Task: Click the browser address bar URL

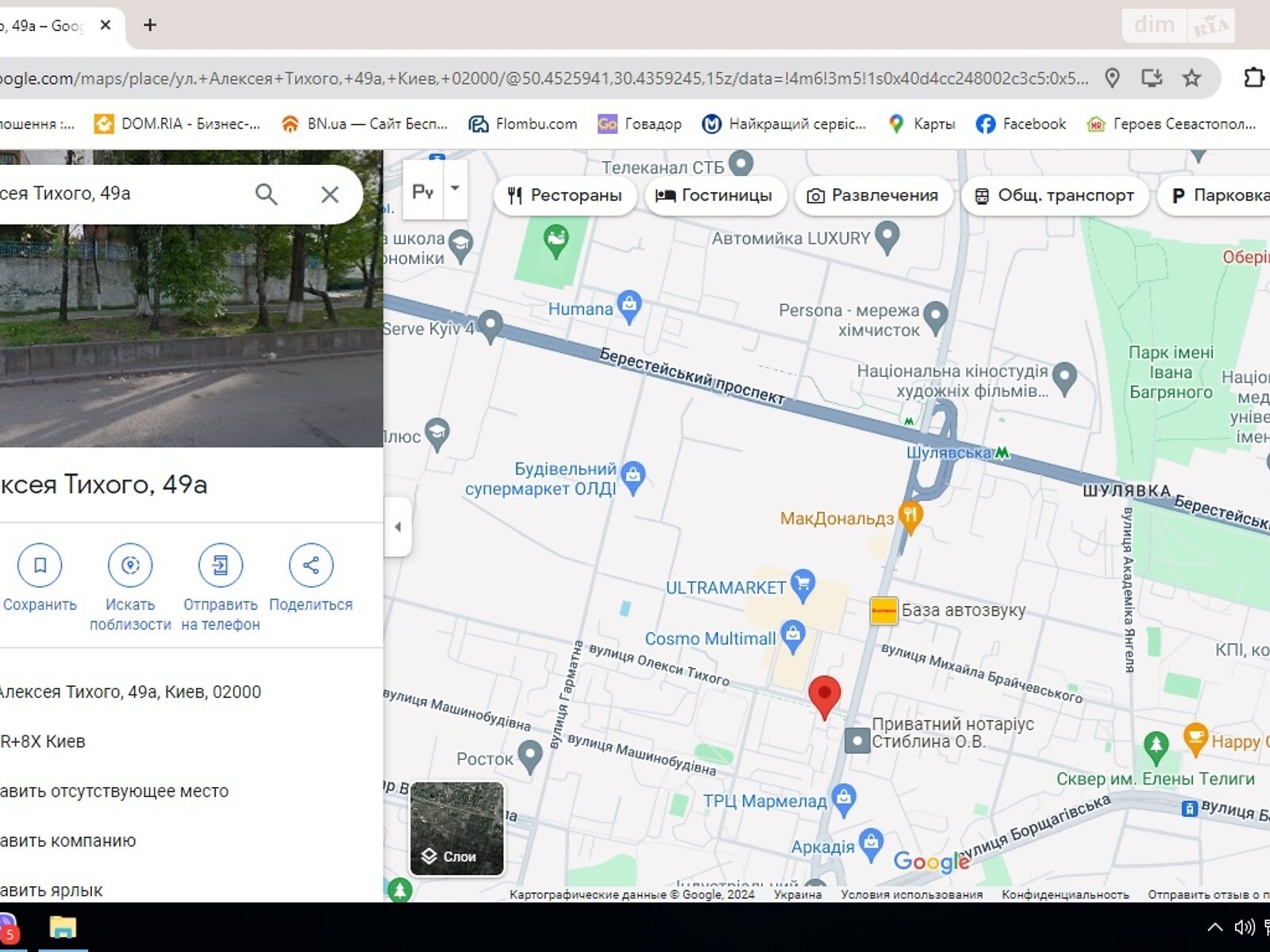Action: (544, 79)
